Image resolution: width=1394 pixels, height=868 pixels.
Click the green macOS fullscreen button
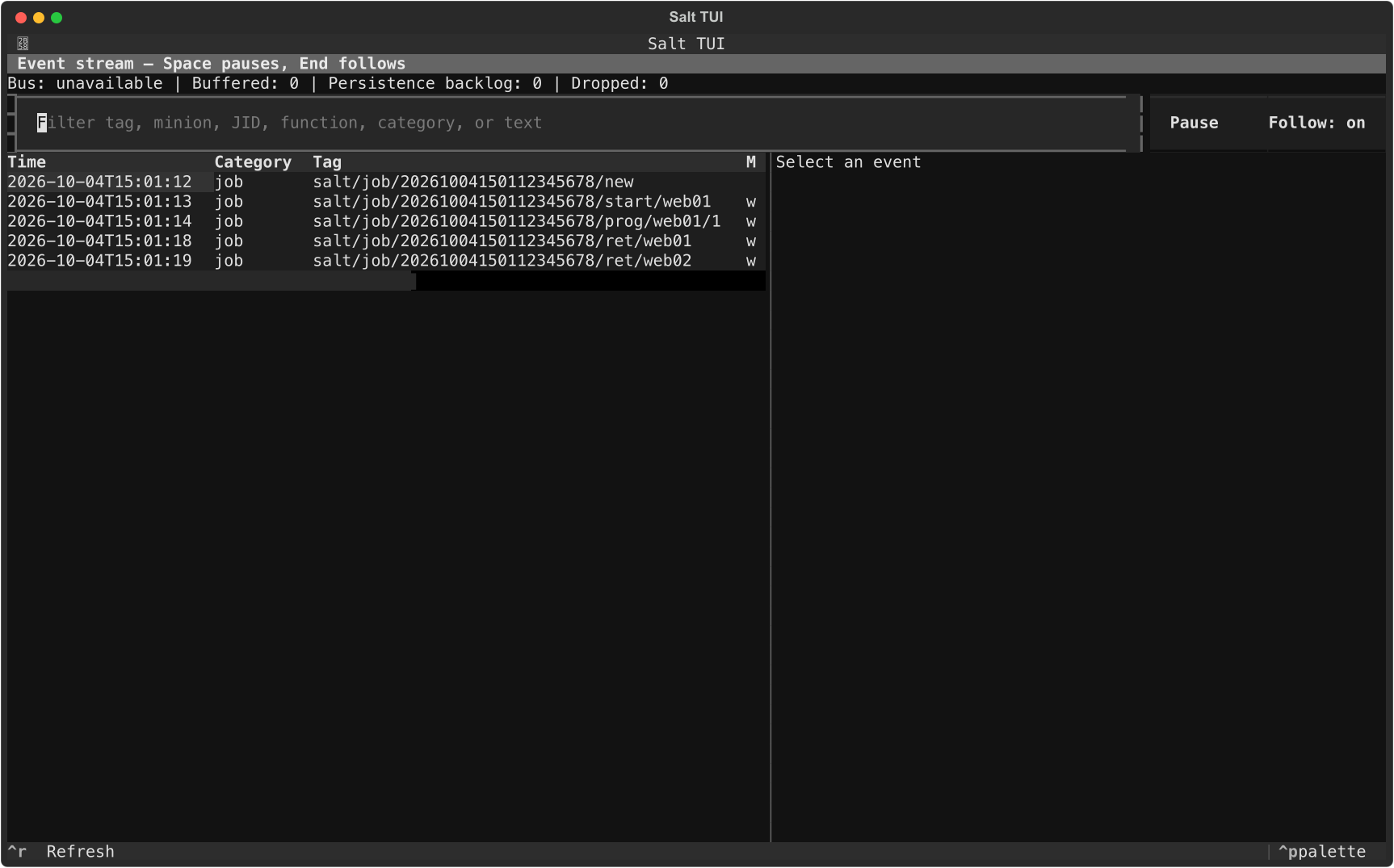pyautogui.click(x=57, y=18)
